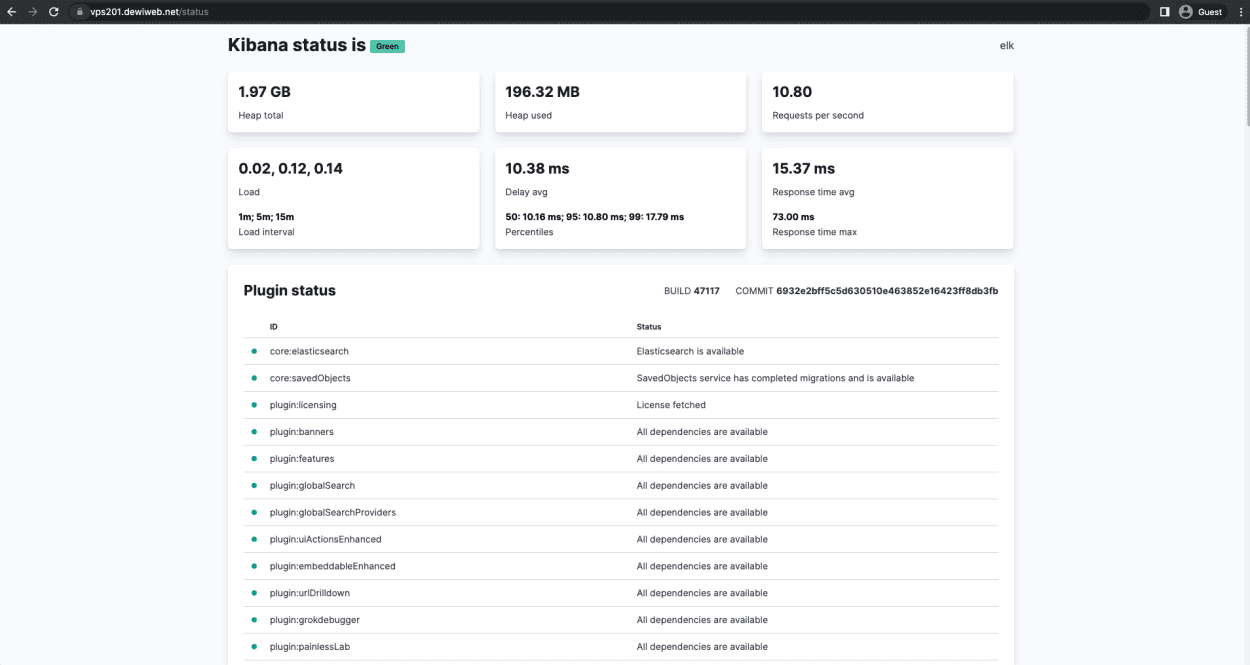The height and width of the screenshot is (665, 1250).
Task: Click the address bar URL vps201.dewiweb.net/status
Action: click(x=150, y=12)
